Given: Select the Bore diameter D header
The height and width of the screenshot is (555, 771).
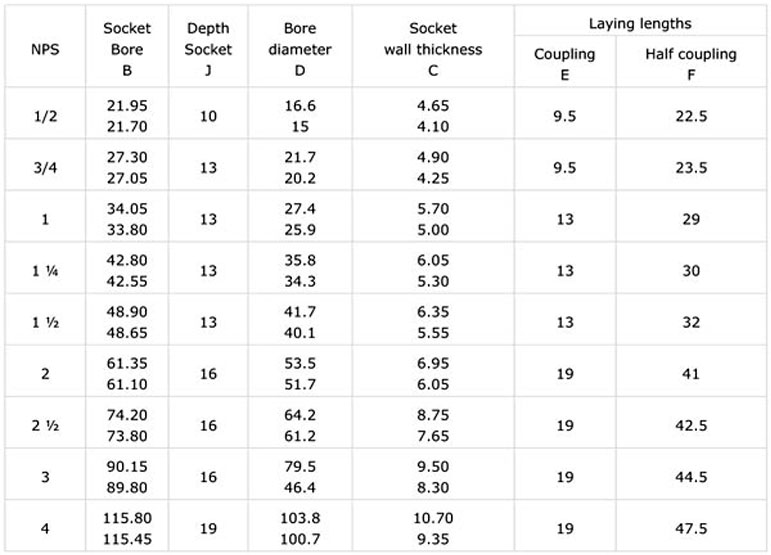Looking at the screenshot, I should click(300, 49).
